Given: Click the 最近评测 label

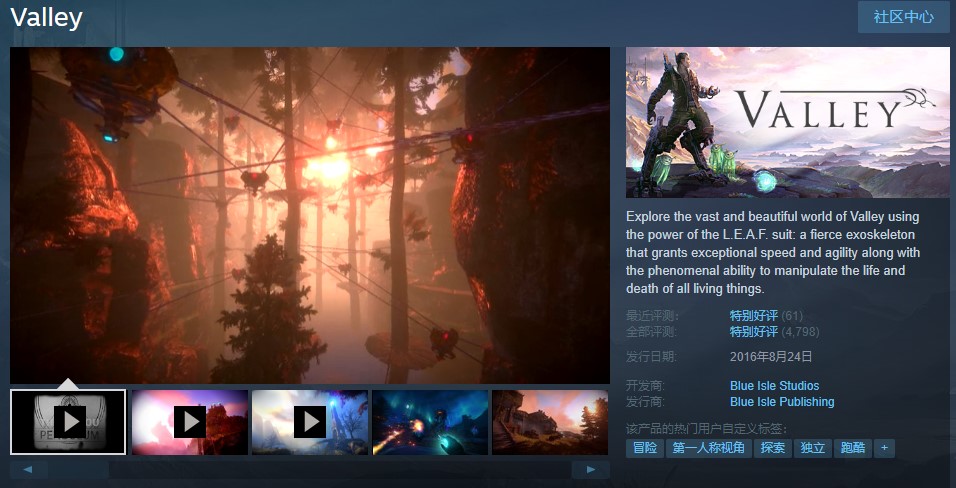Looking at the screenshot, I should pos(652,316).
